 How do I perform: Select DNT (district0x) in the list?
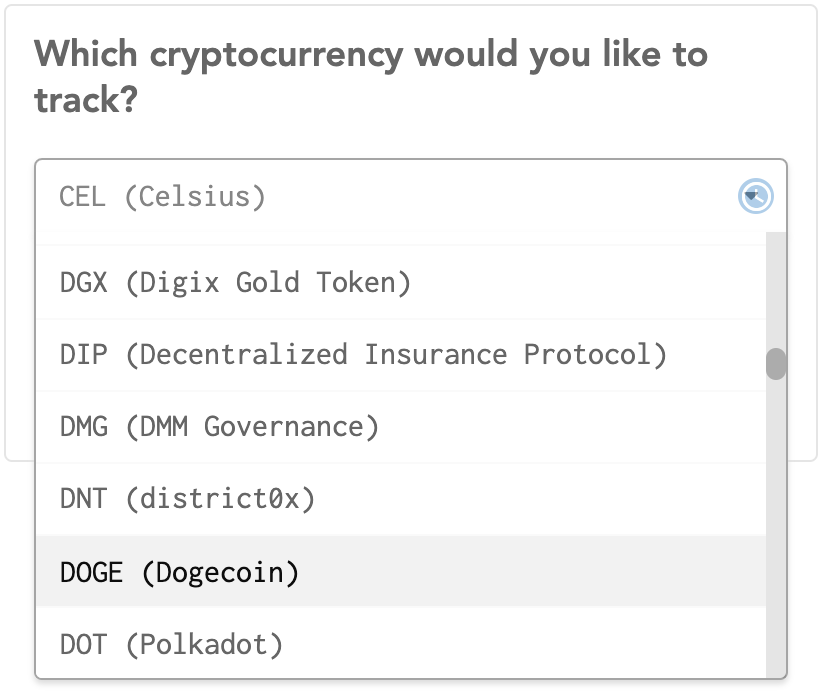coord(401,499)
